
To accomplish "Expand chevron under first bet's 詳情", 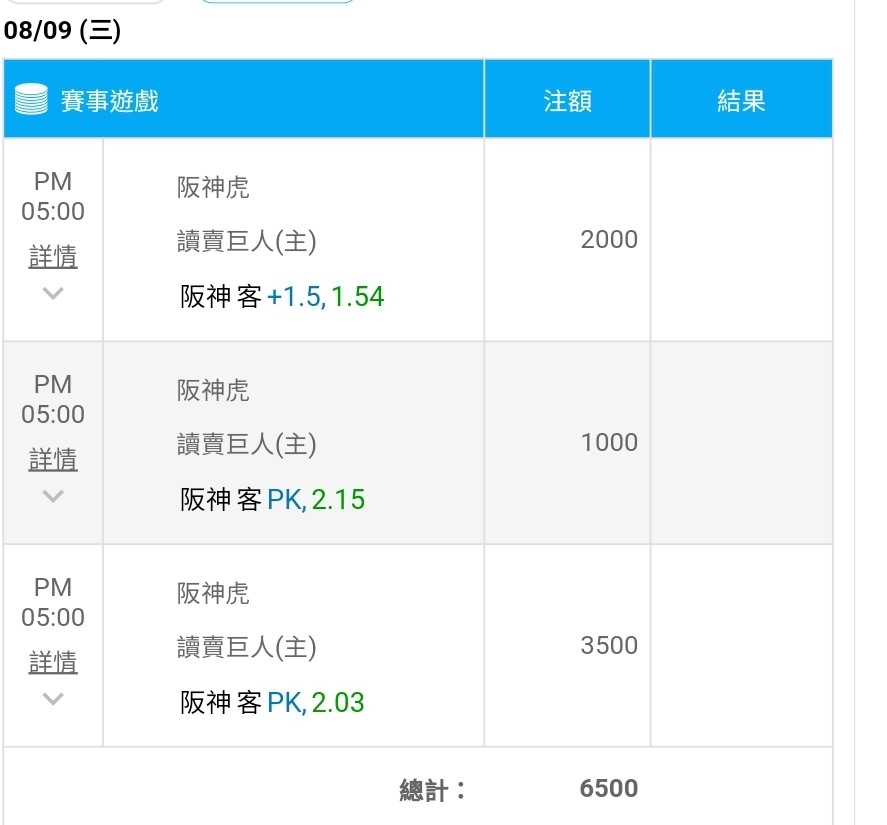I will 53,293.
